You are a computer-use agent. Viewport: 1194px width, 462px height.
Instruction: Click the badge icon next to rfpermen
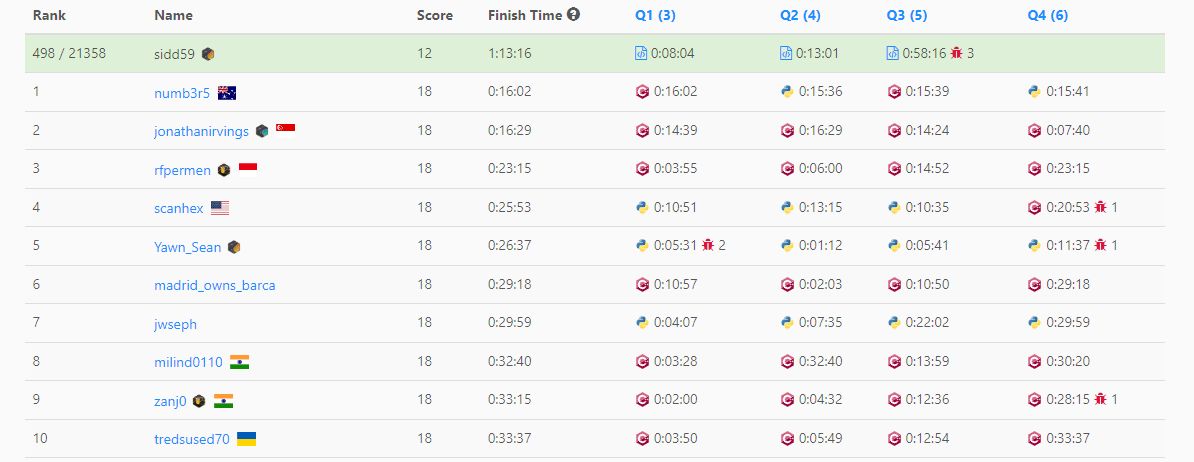pyautogui.click(x=224, y=170)
